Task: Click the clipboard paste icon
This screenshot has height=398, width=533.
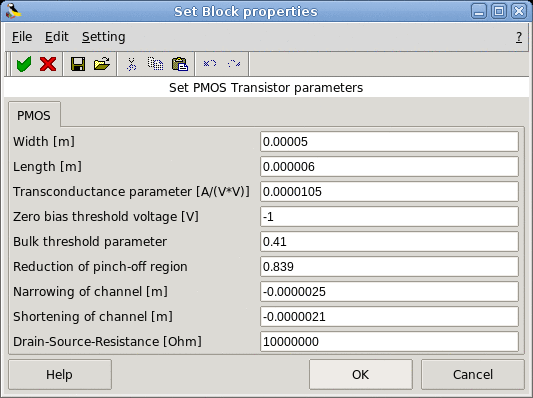Action: [x=180, y=64]
